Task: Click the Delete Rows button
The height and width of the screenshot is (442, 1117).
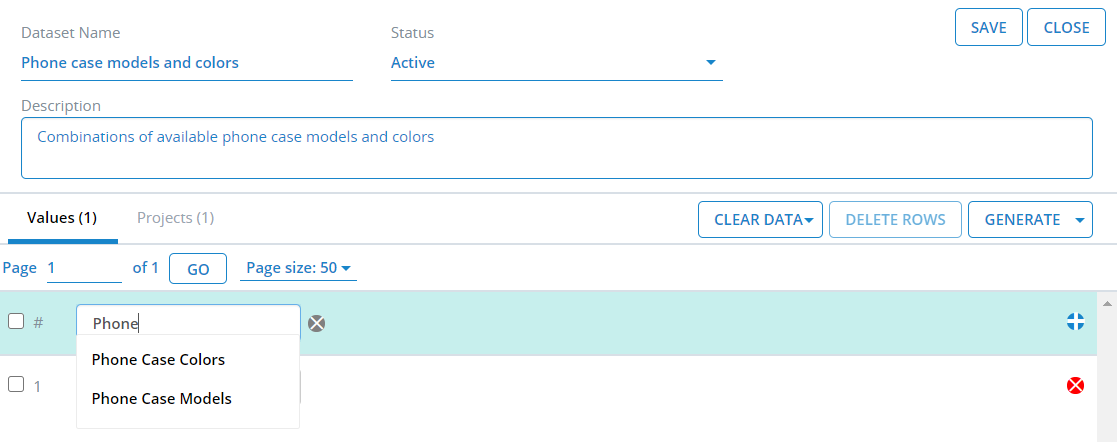Action: [895, 220]
